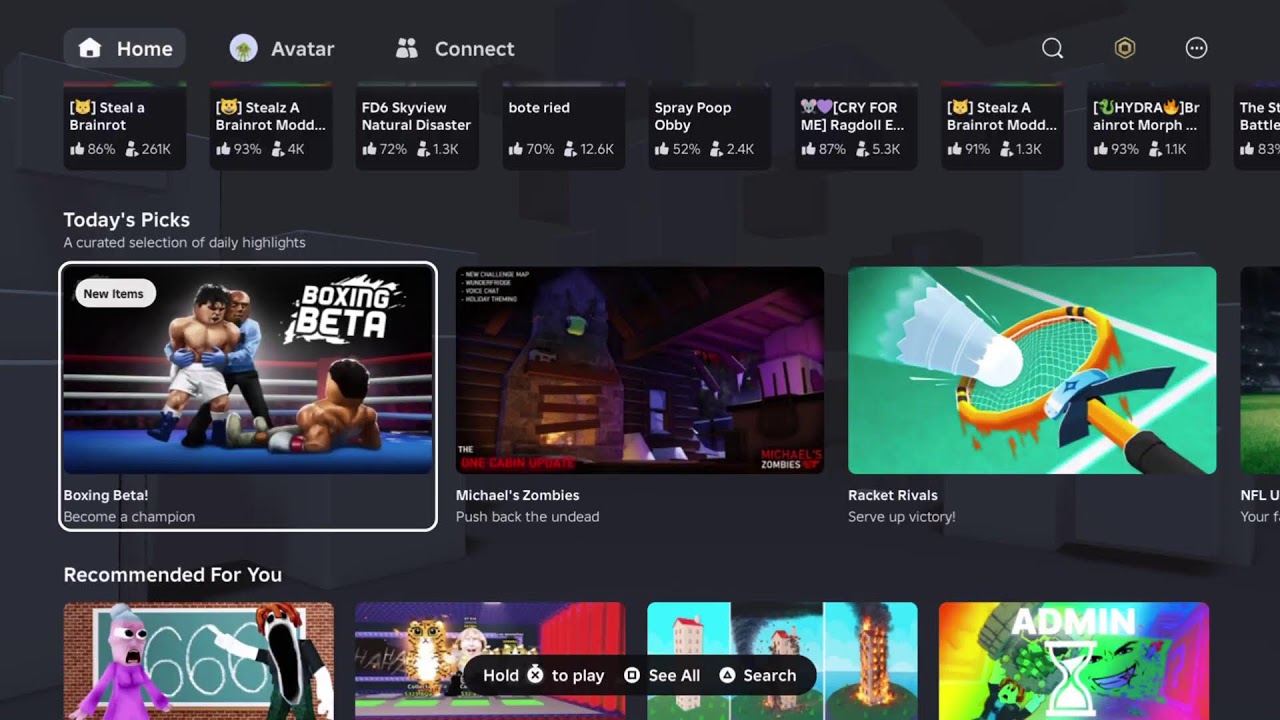Screen dimensions: 1280x720
Task: Click player count icon beside 261K
Action: [130, 149]
